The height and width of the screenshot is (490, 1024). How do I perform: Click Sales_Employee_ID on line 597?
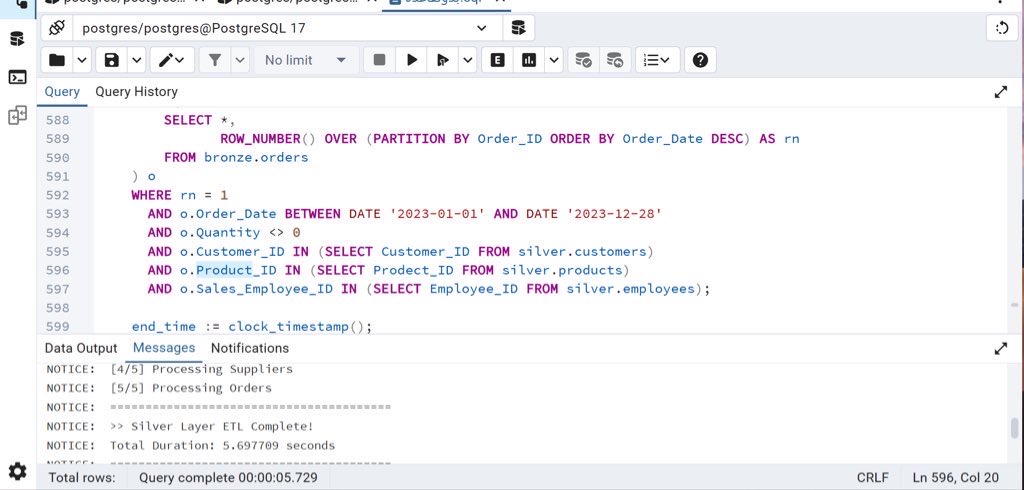pyautogui.click(x=264, y=289)
